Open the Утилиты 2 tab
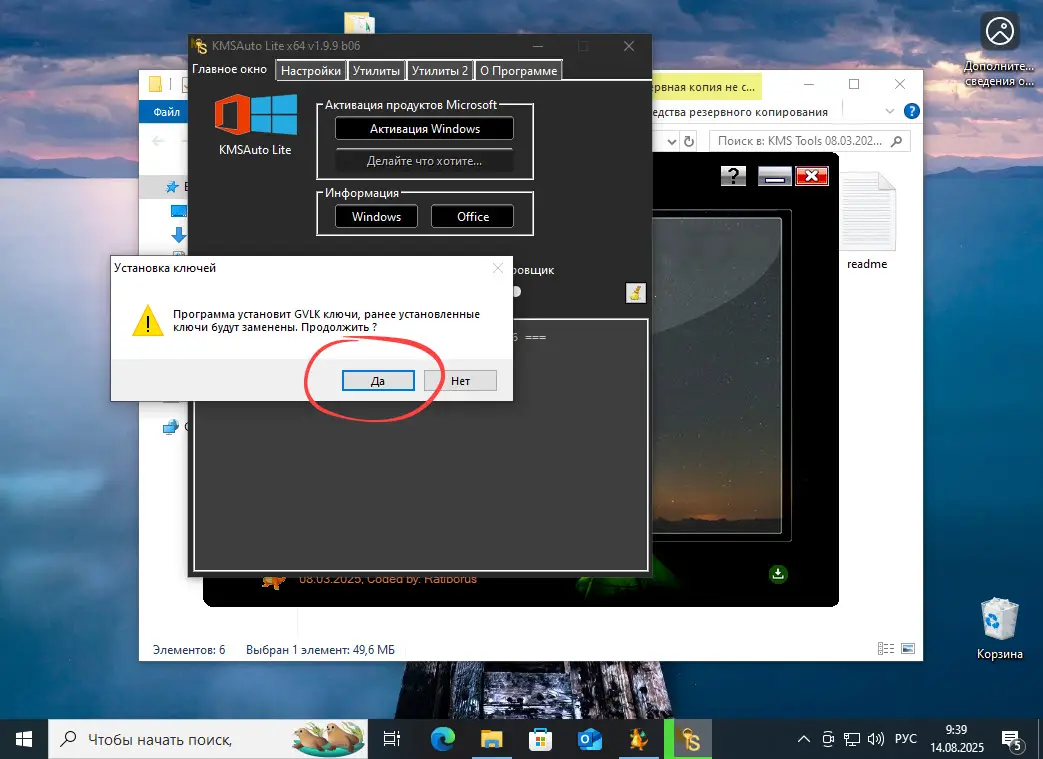 [x=440, y=71]
